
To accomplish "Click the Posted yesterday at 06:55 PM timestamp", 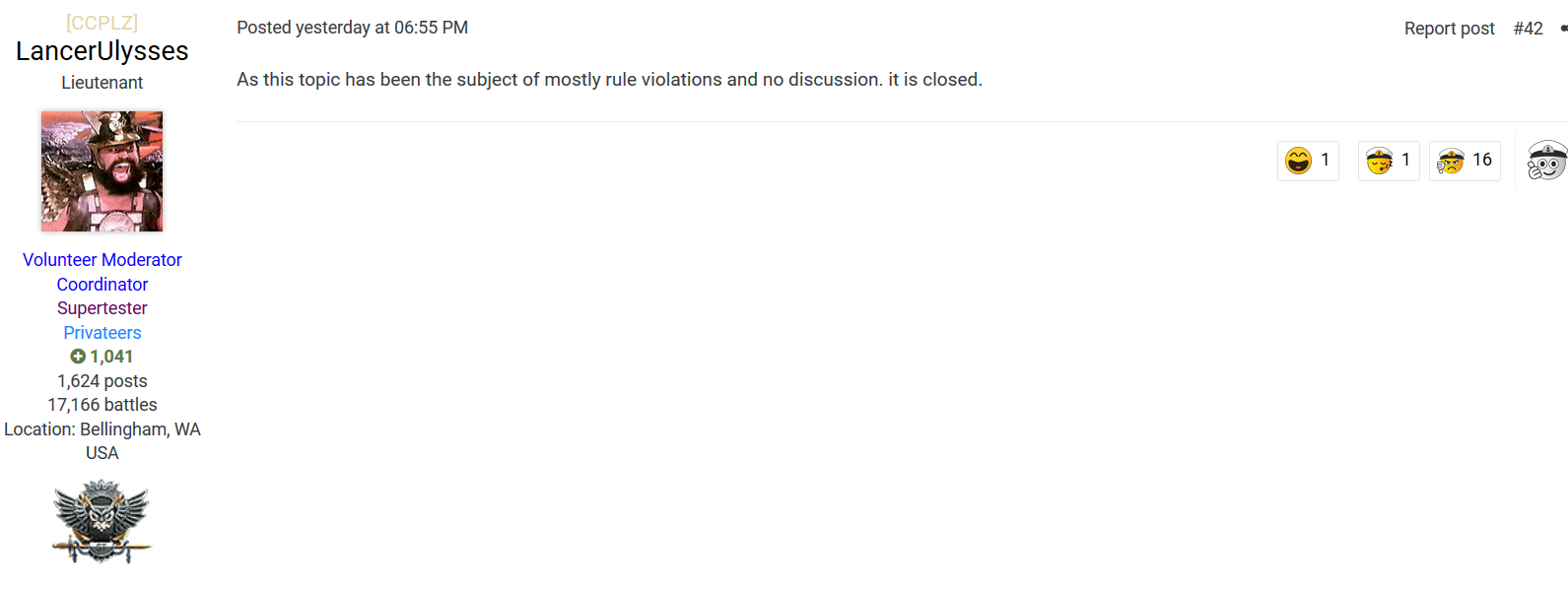I will (352, 28).
